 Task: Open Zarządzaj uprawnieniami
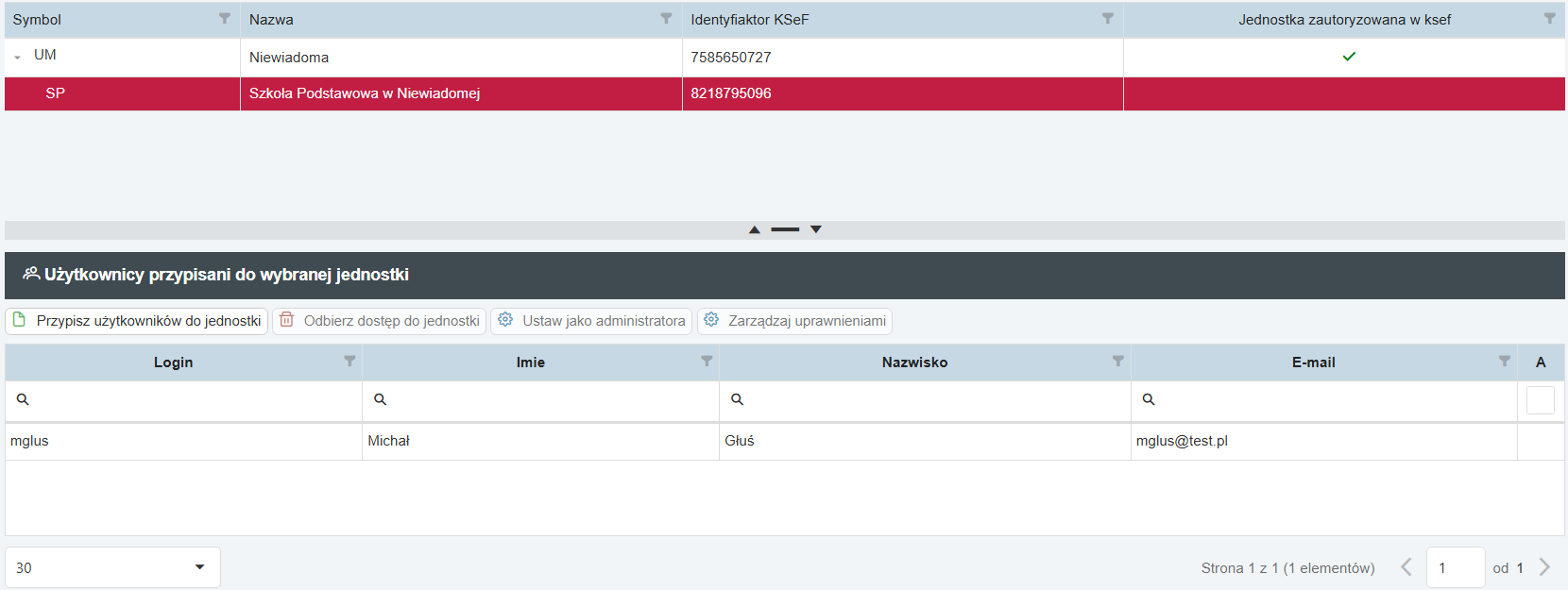pyautogui.click(x=794, y=321)
